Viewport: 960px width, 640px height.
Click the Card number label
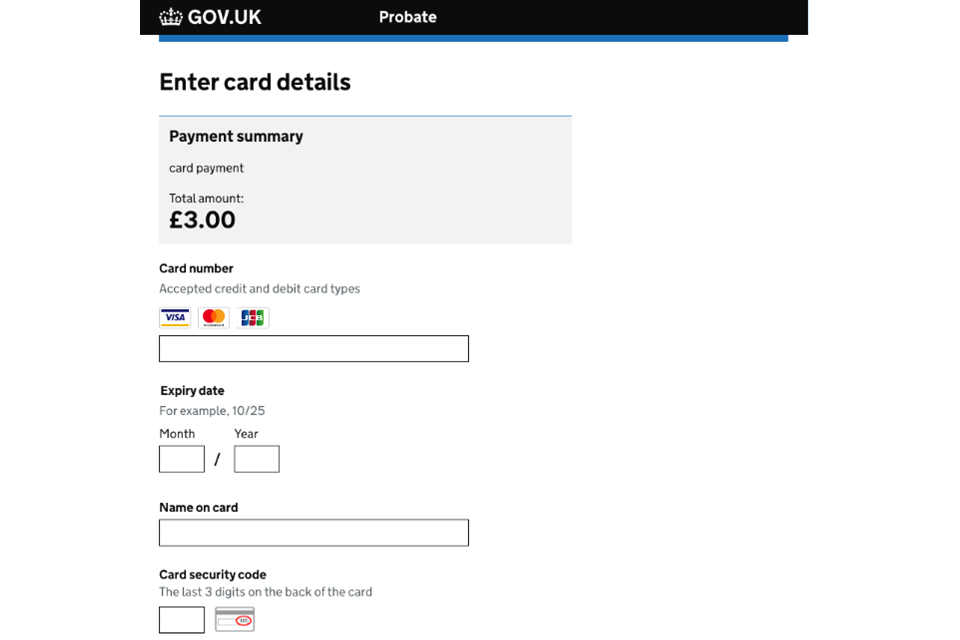point(196,269)
